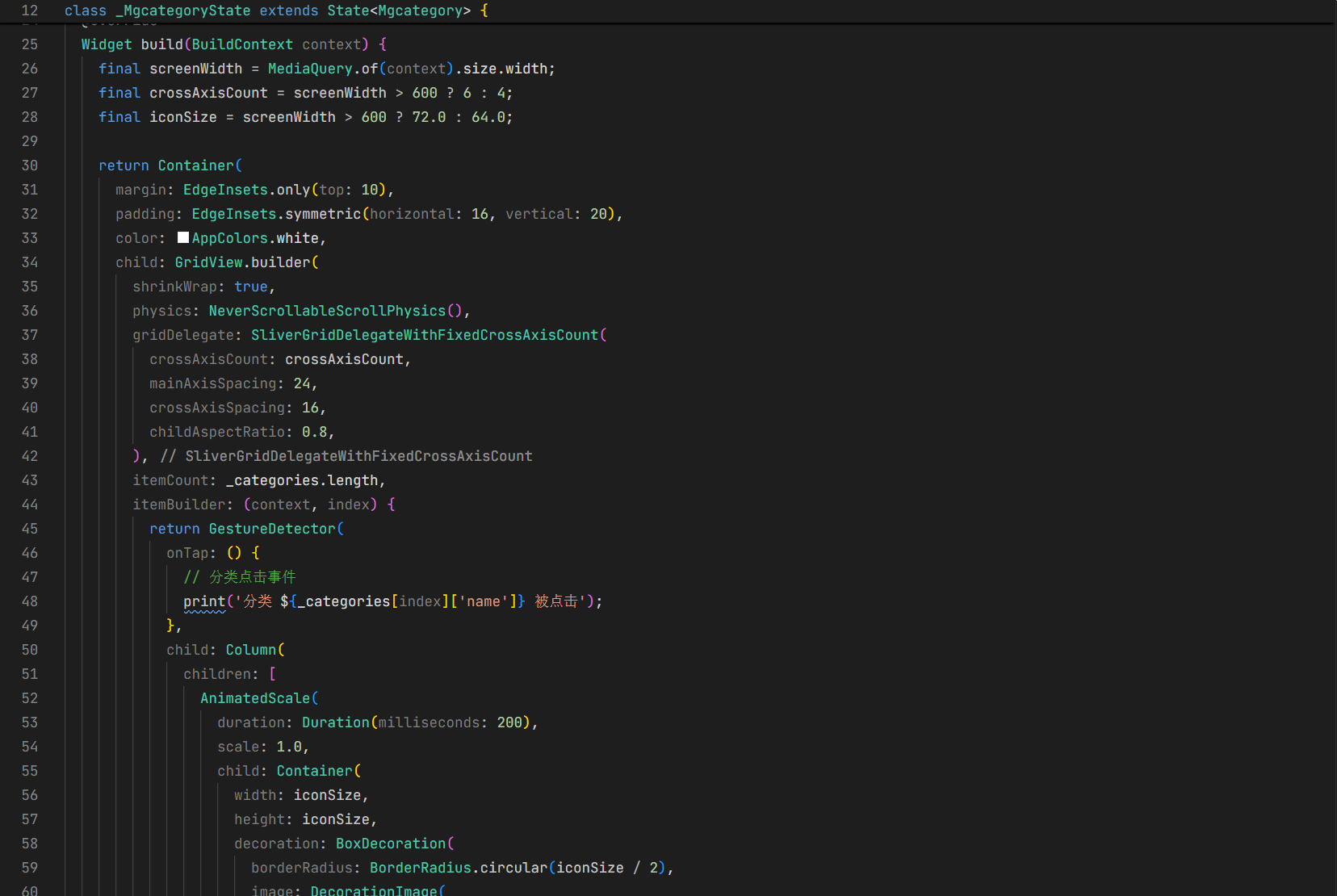Place the cursor on 'build' in line 25
This screenshot has height=896, width=1337.
(162, 44)
